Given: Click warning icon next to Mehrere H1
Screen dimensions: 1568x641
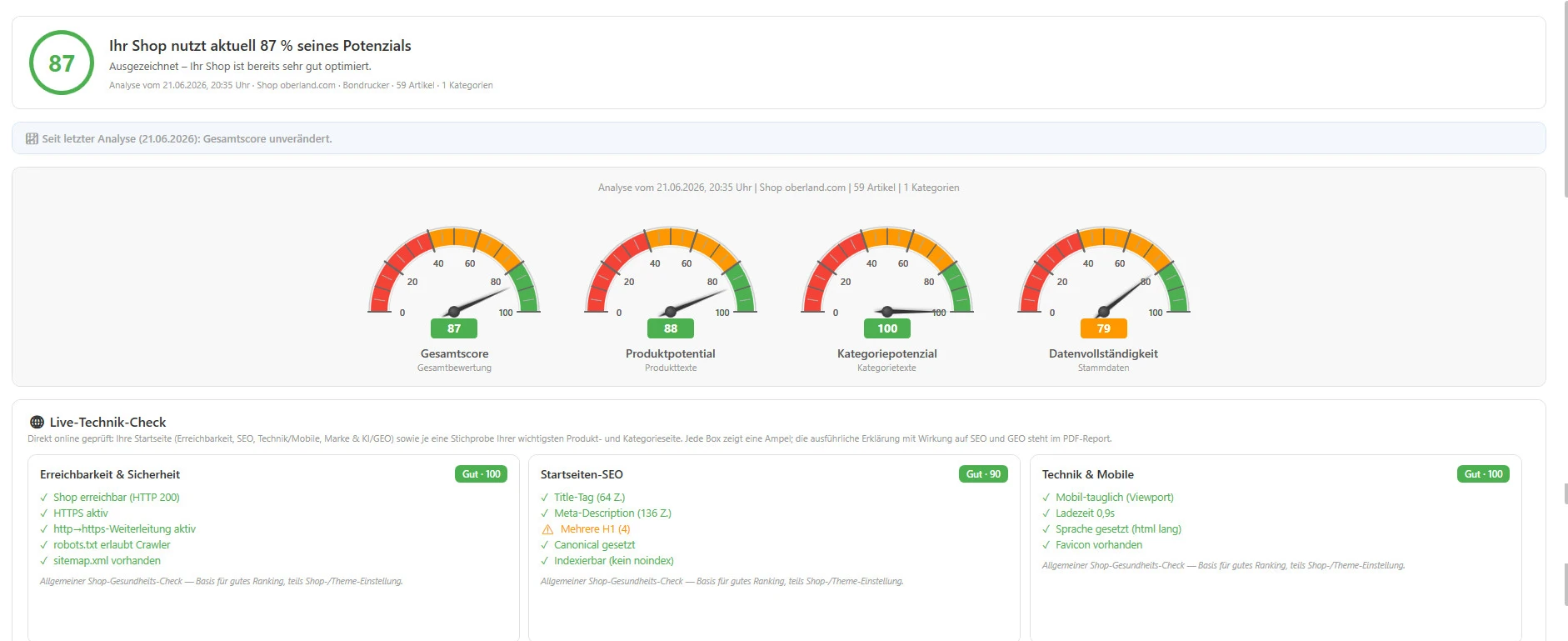Looking at the screenshot, I should pos(547,529).
